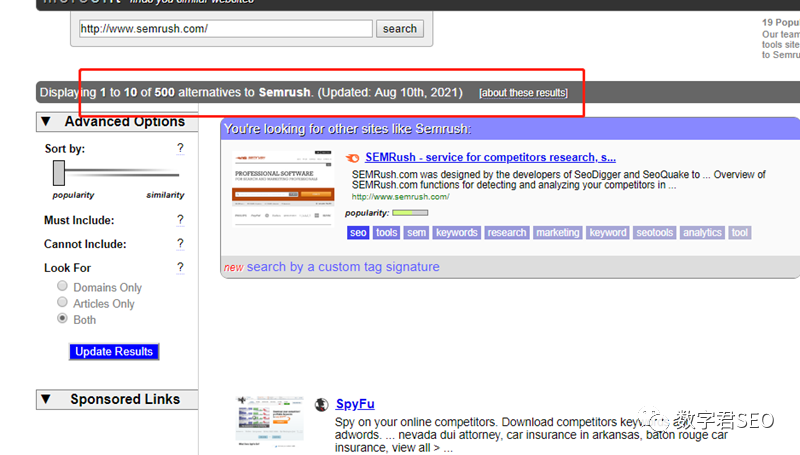Open the help question mark for Cannot Include

point(180,244)
